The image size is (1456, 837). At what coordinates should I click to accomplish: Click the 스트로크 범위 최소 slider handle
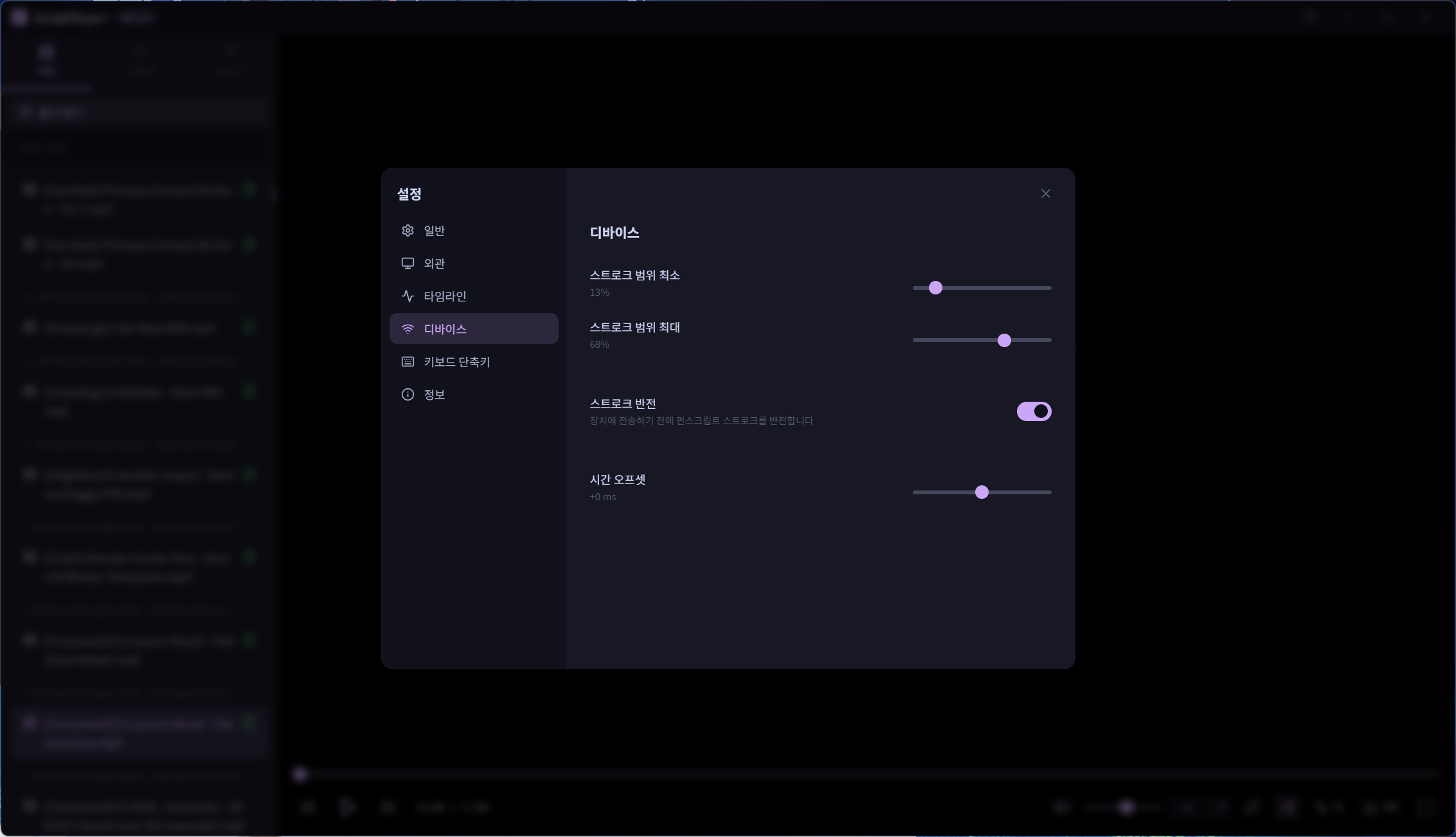pos(935,288)
